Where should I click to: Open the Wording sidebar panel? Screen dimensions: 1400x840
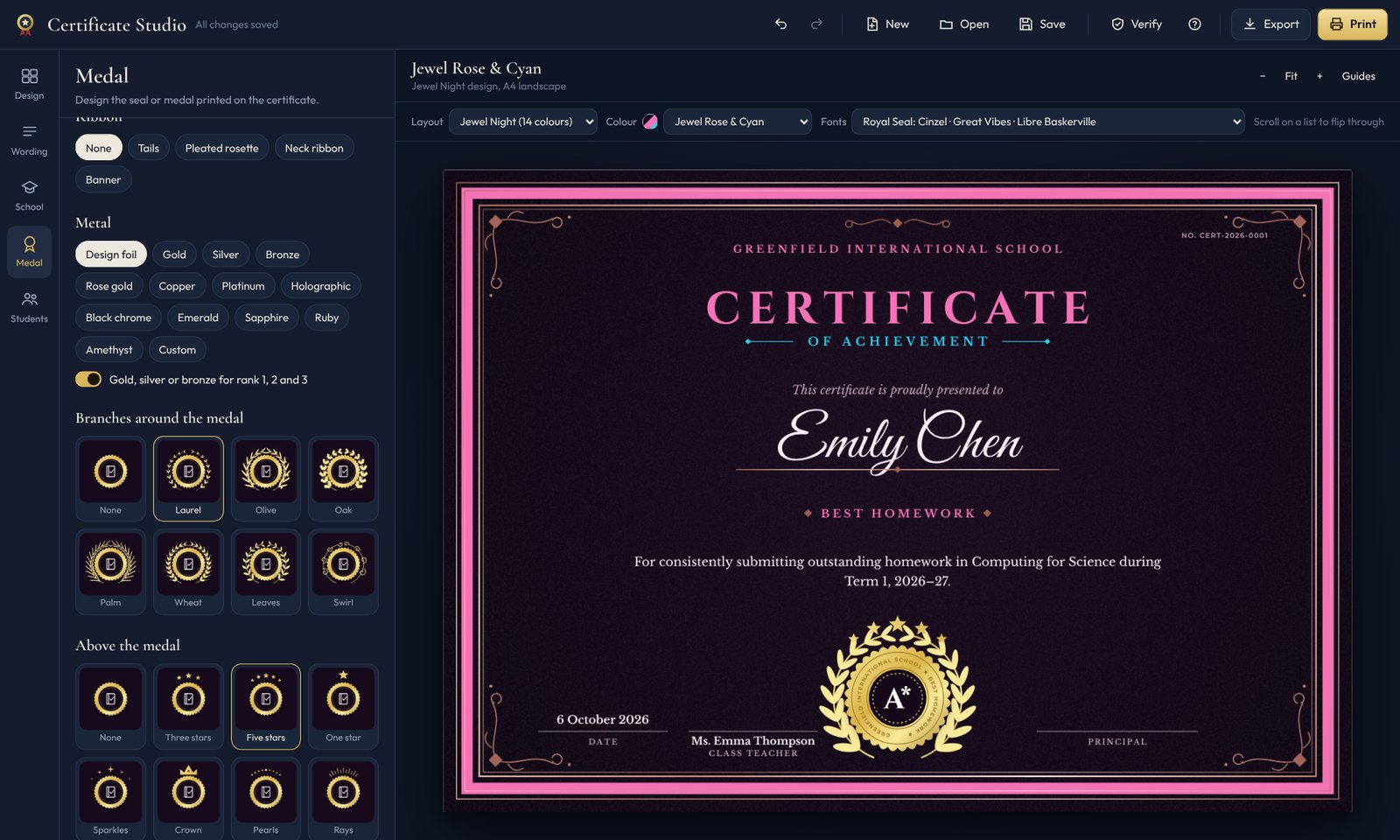[29, 140]
